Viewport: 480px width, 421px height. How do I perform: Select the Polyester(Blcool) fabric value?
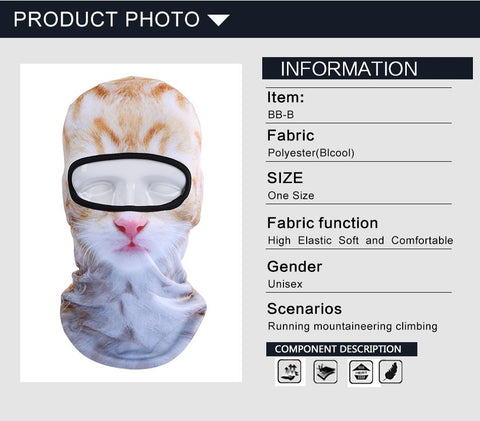pos(311,153)
